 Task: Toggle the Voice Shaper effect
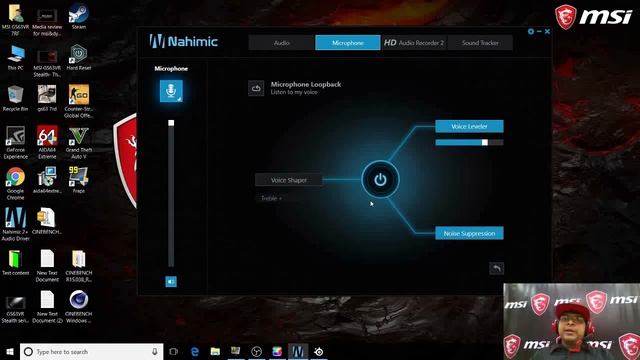289,180
